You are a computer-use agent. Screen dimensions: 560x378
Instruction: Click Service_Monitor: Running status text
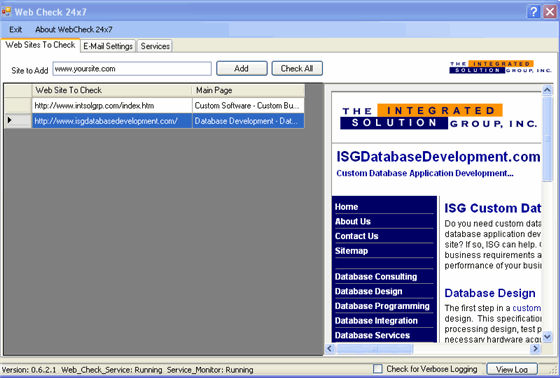tap(210, 370)
